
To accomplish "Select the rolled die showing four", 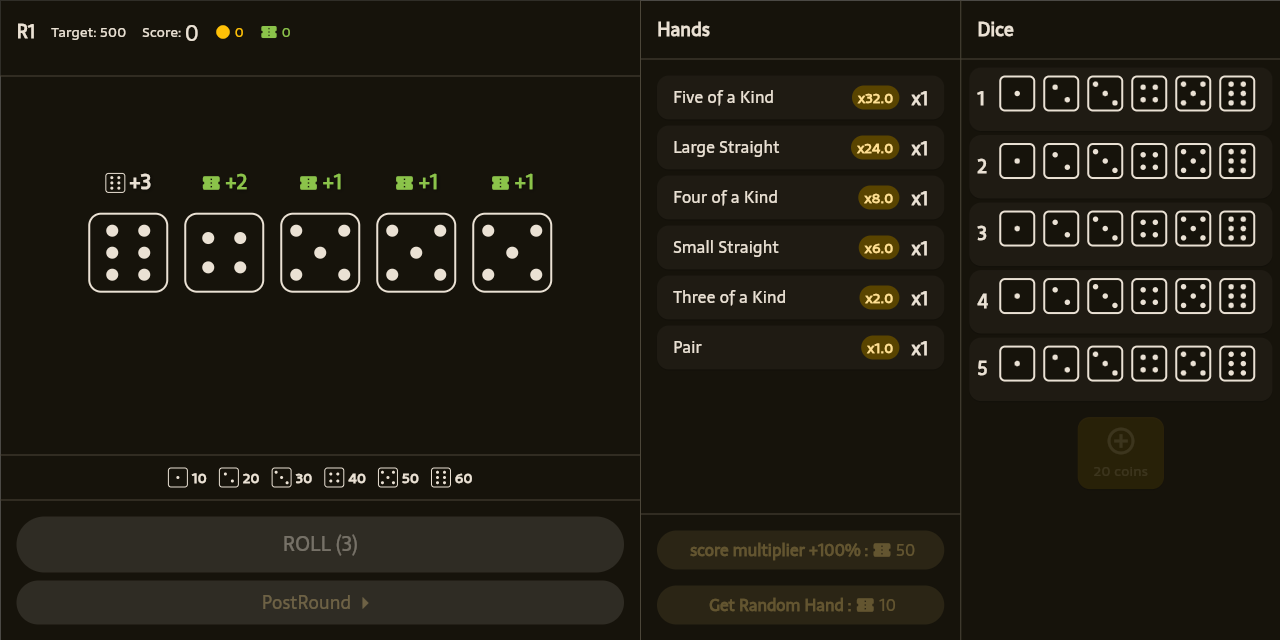I will (x=224, y=253).
